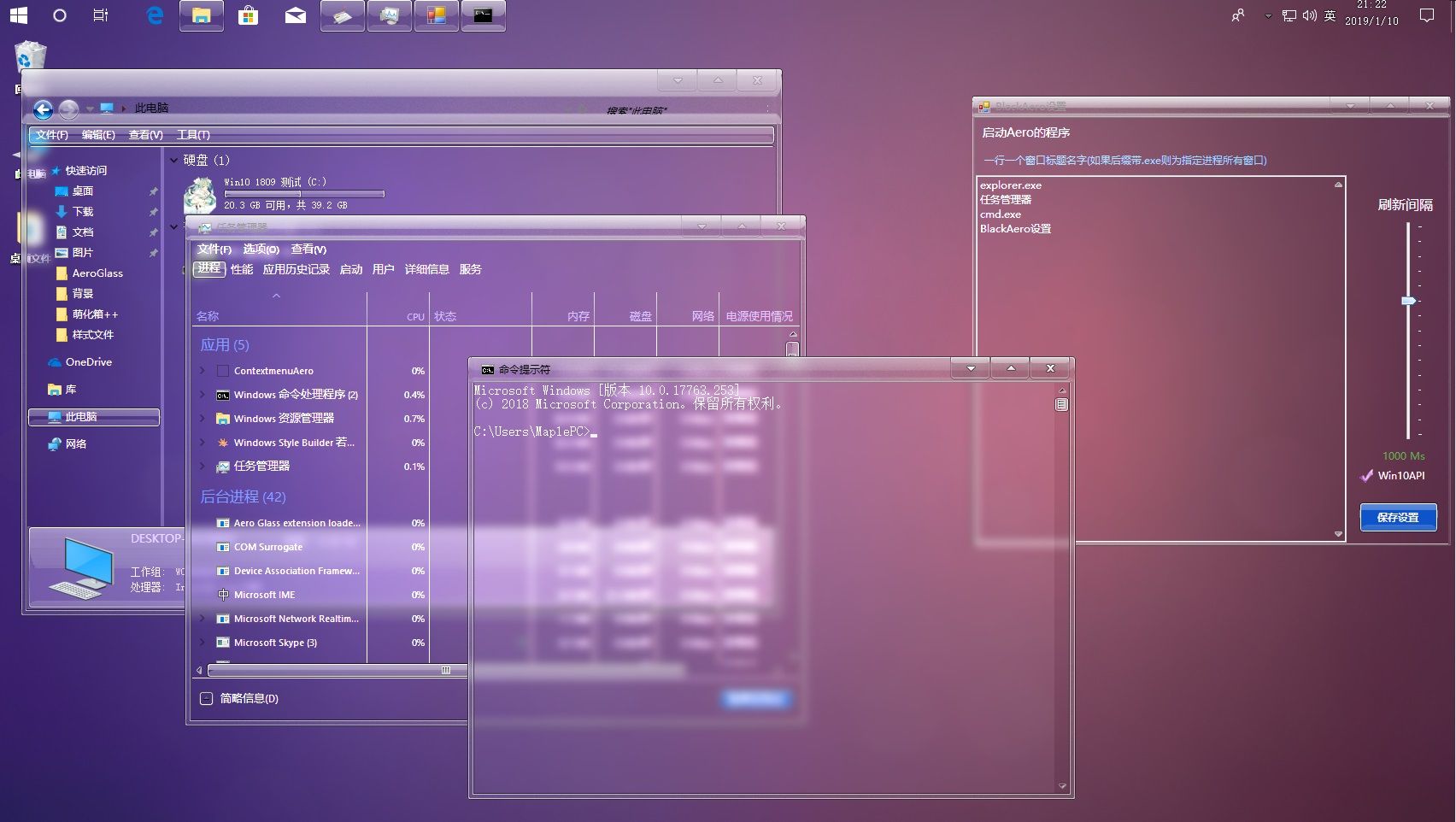This screenshot has height=822, width=1456.
Task: Click the clock date in the system tray
Action: click(x=1371, y=21)
